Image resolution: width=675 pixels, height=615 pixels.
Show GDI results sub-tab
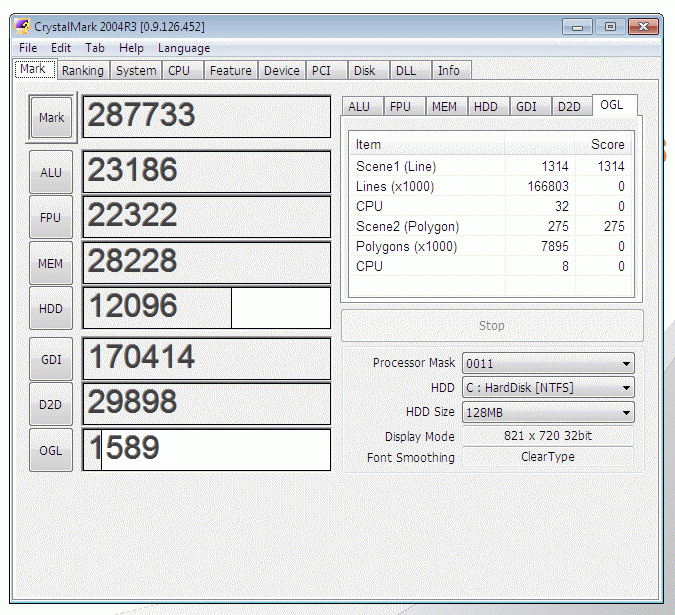tap(530, 106)
